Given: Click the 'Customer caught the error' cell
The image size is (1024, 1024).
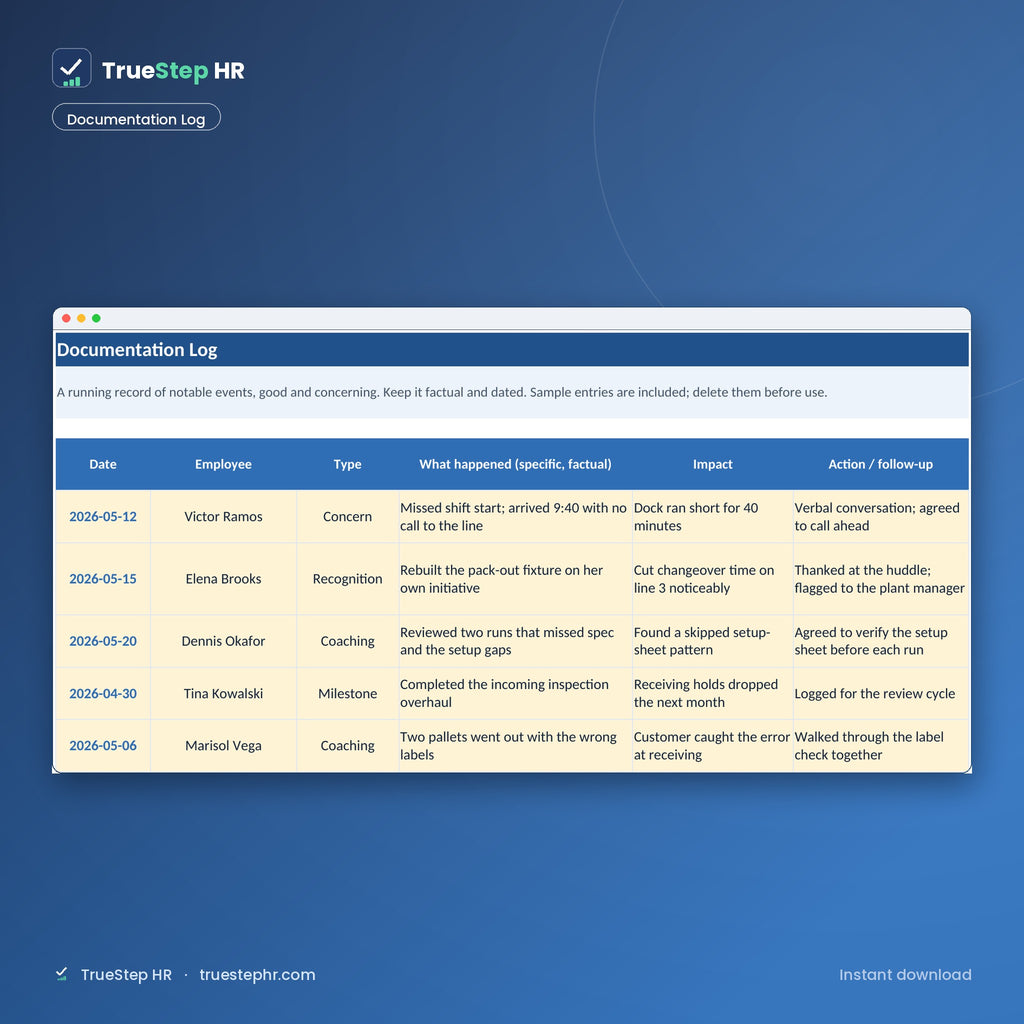Looking at the screenshot, I should coord(712,746).
